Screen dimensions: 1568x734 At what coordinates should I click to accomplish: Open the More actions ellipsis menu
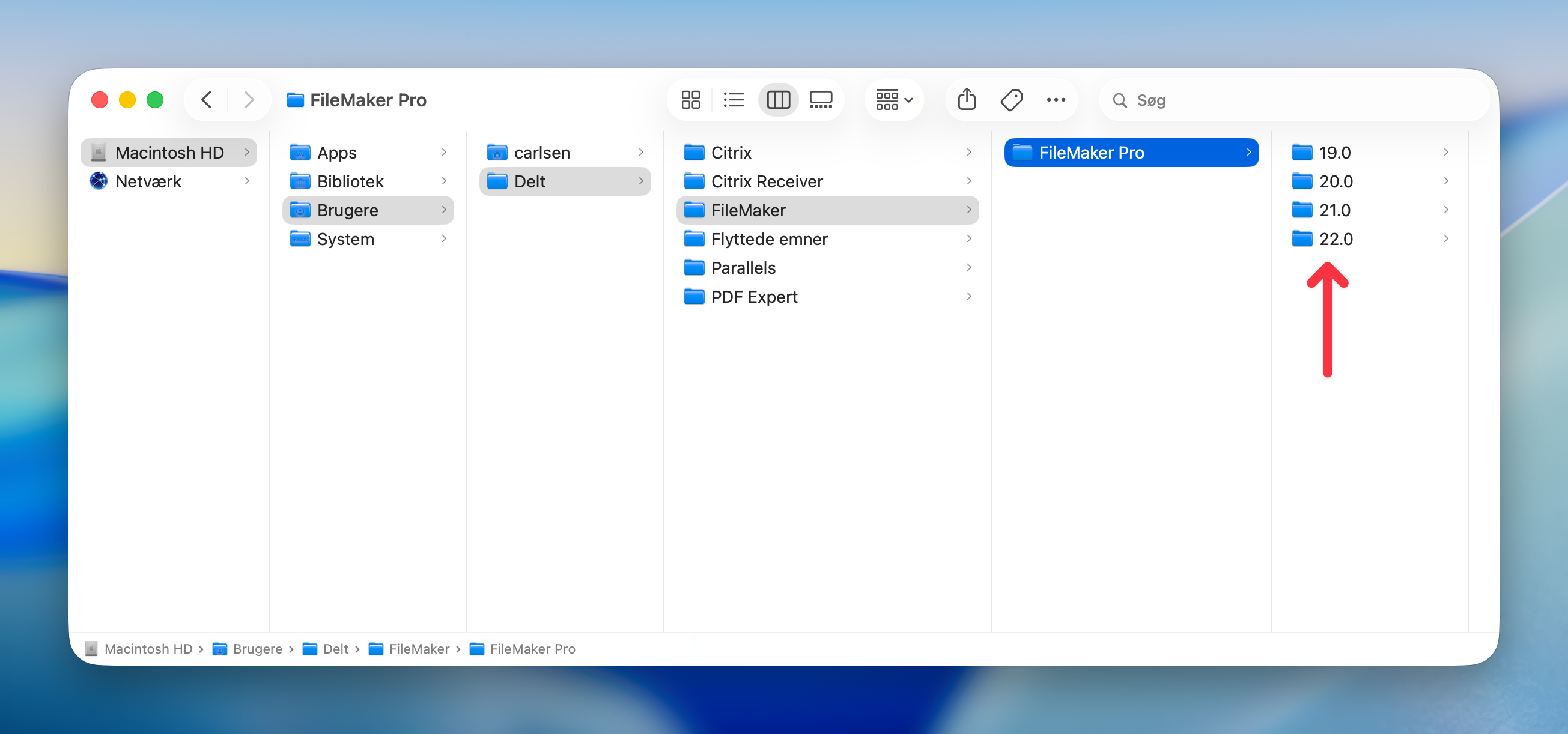tap(1056, 100)
